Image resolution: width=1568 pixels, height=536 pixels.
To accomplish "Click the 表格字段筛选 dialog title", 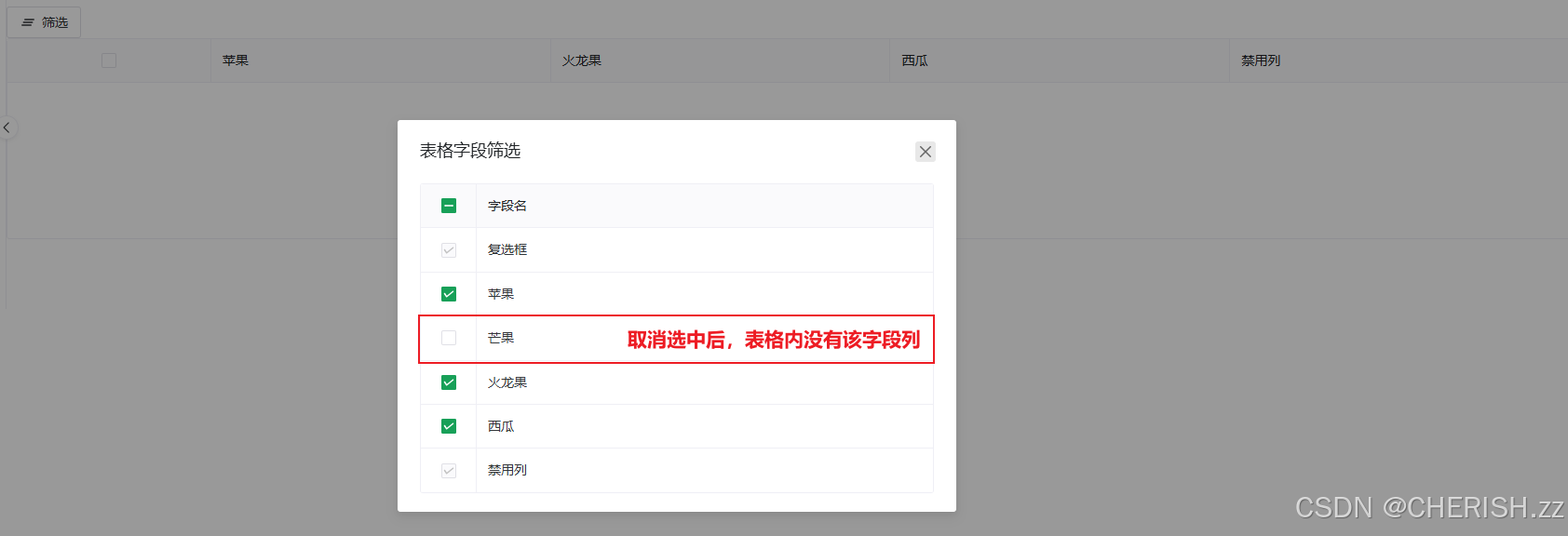I will point(470,151).
